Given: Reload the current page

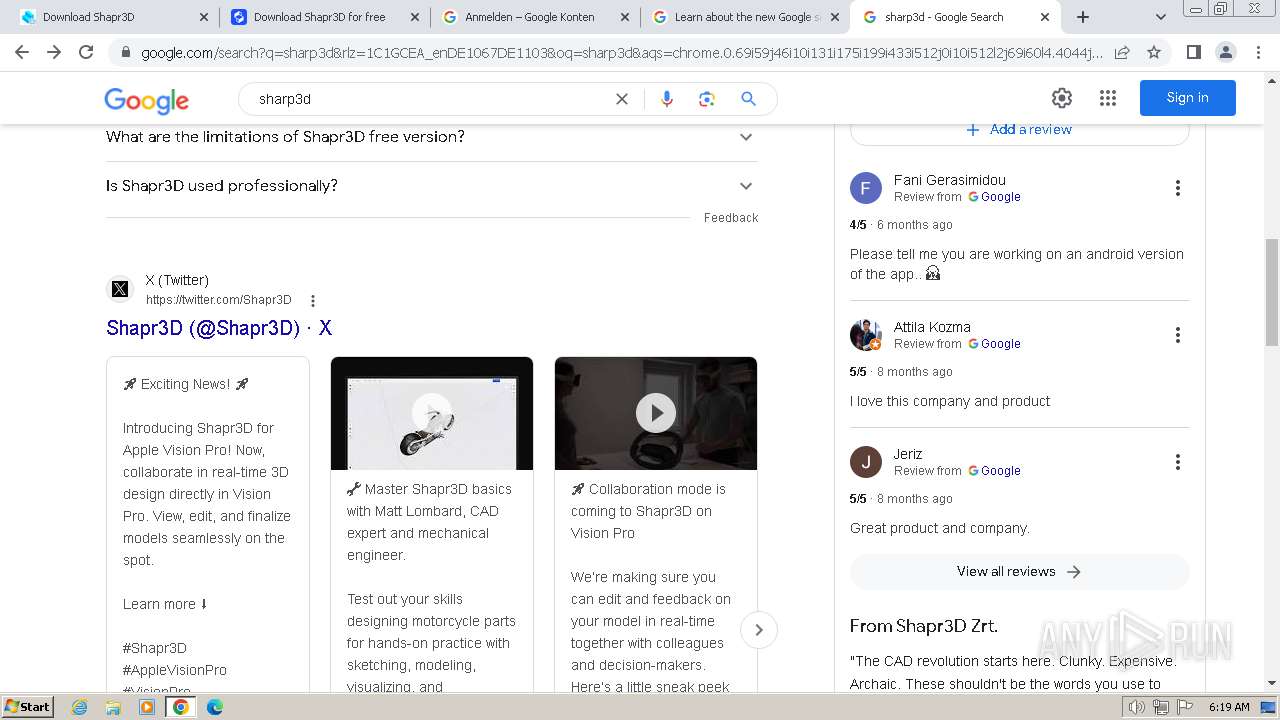Looking at the screenshot, I should pos(86,52).
